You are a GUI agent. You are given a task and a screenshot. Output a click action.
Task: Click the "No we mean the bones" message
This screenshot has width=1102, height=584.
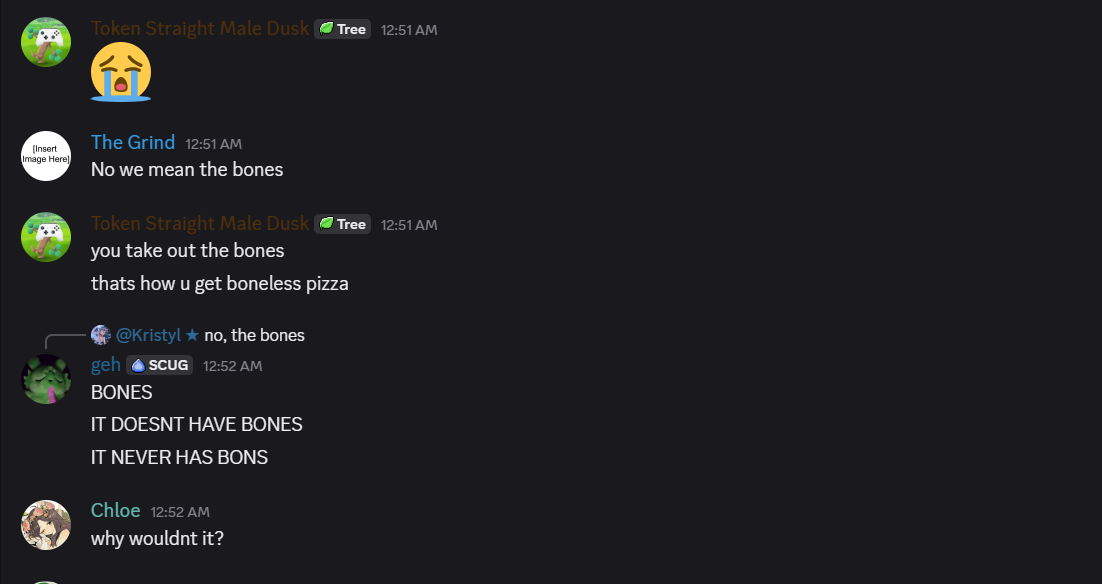tap(187, 169)
